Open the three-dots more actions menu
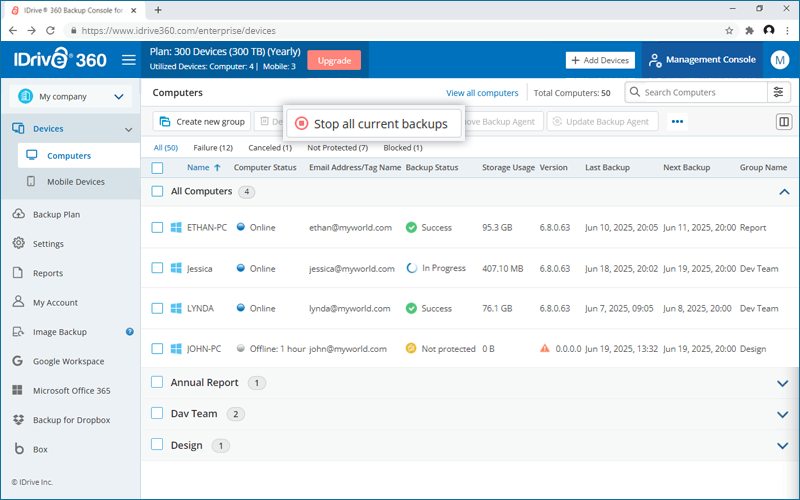 click(x=677, y=121)
